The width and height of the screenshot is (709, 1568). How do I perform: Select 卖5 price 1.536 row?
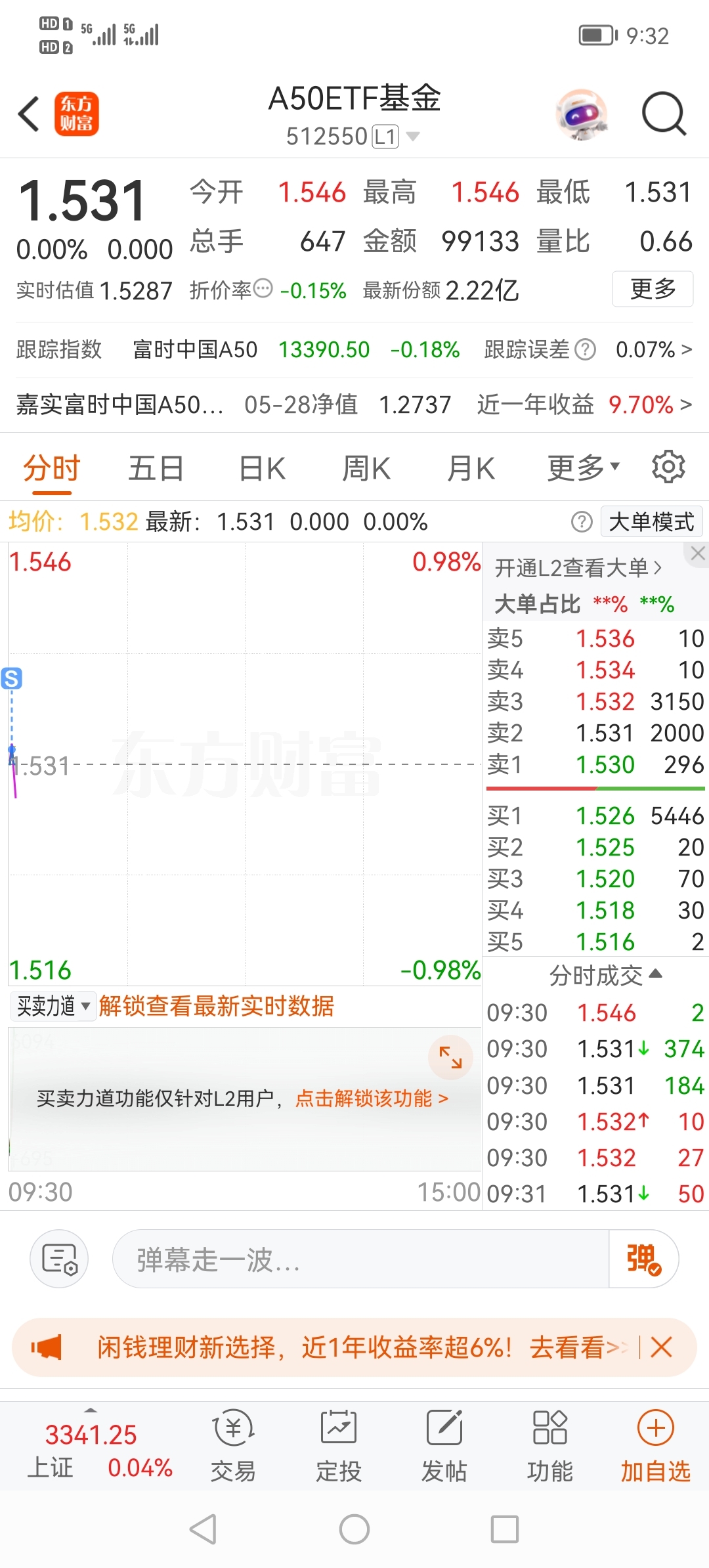tap(595, 638)
